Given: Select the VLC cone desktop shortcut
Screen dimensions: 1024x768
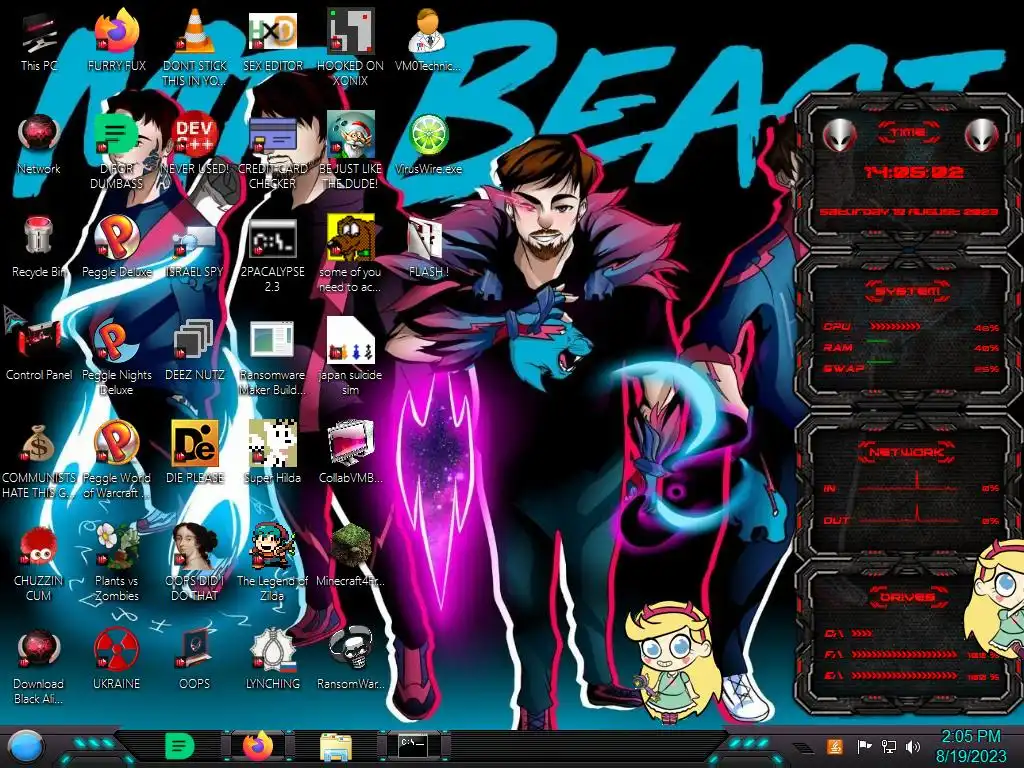Looking at the screenshot, I should coord(195,47).
